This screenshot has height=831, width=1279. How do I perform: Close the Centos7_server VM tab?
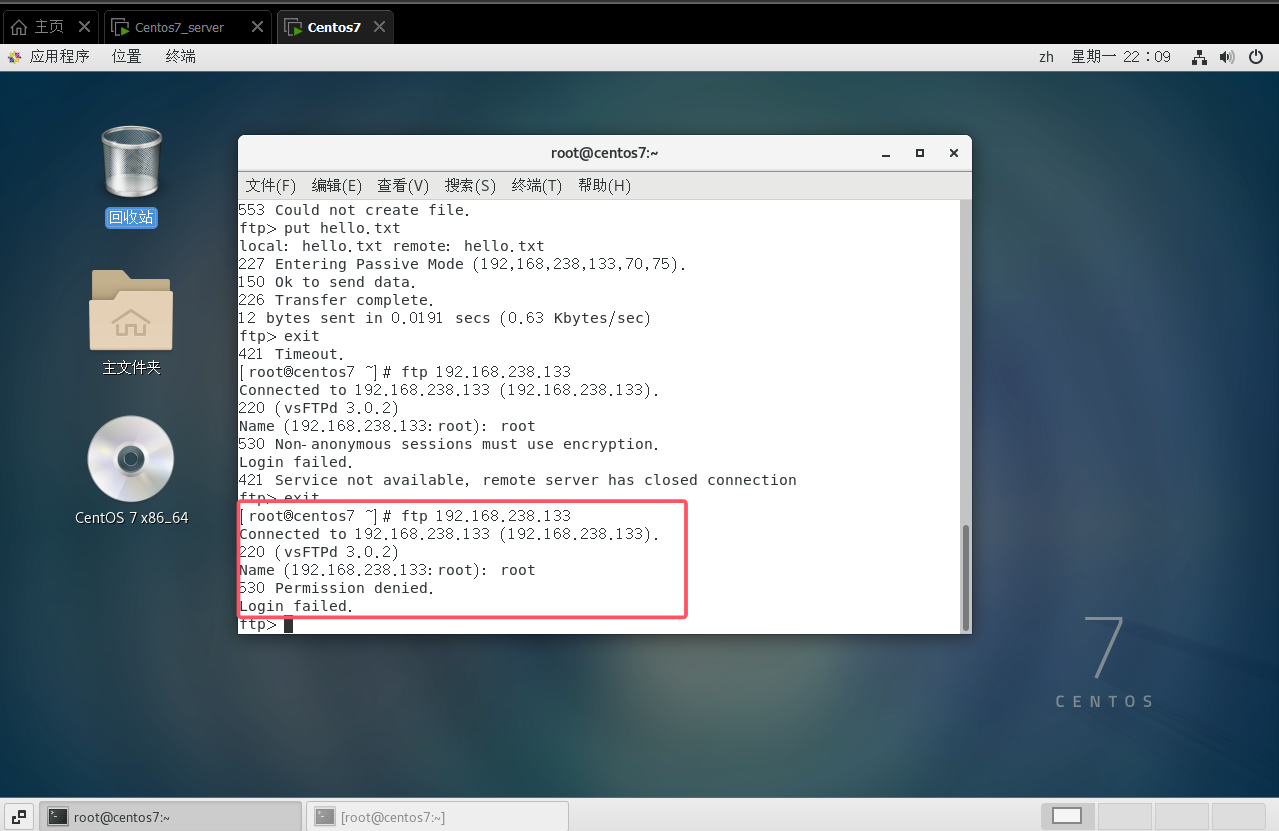click(x=257, y=27)
